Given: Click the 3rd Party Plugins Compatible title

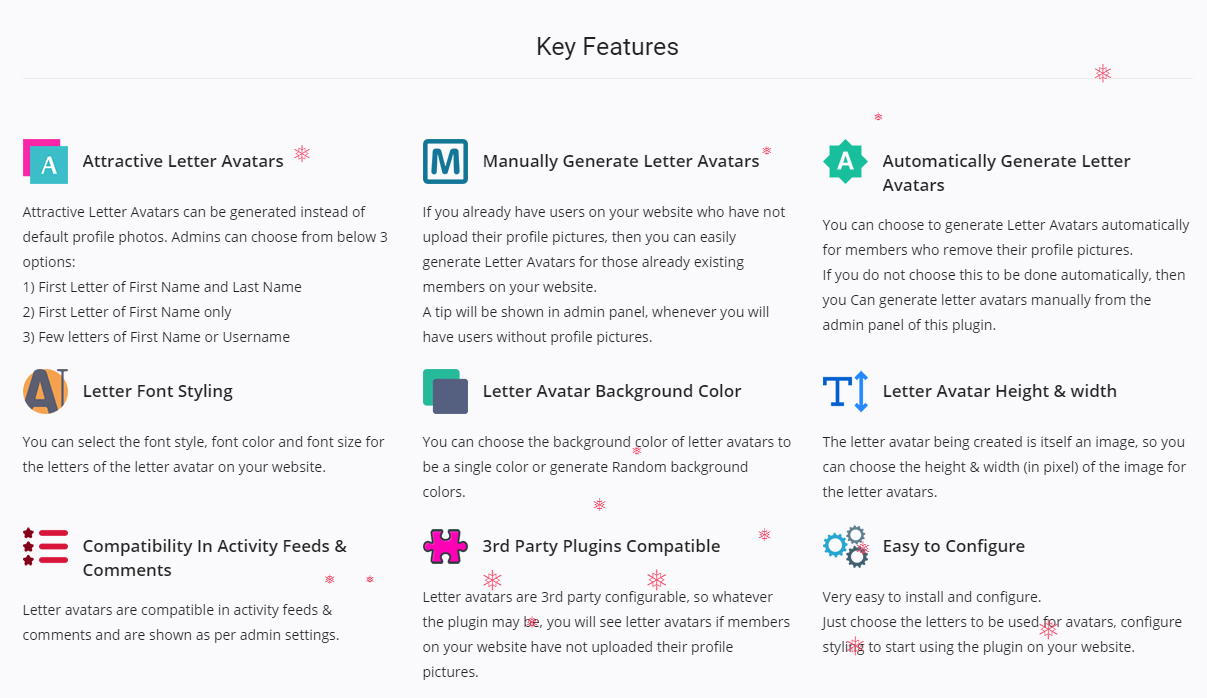Looking at the screenshot, I should pos(601,546).
